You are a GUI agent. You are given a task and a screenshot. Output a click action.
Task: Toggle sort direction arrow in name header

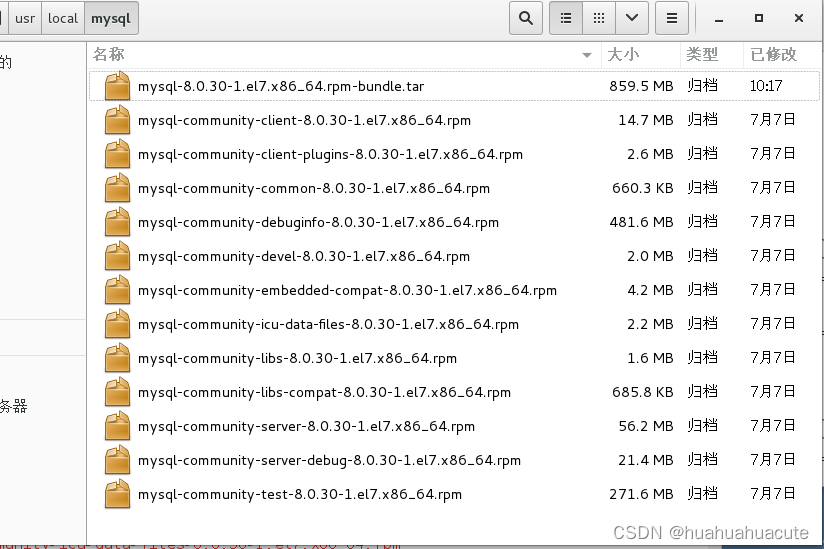click(587, 55)
